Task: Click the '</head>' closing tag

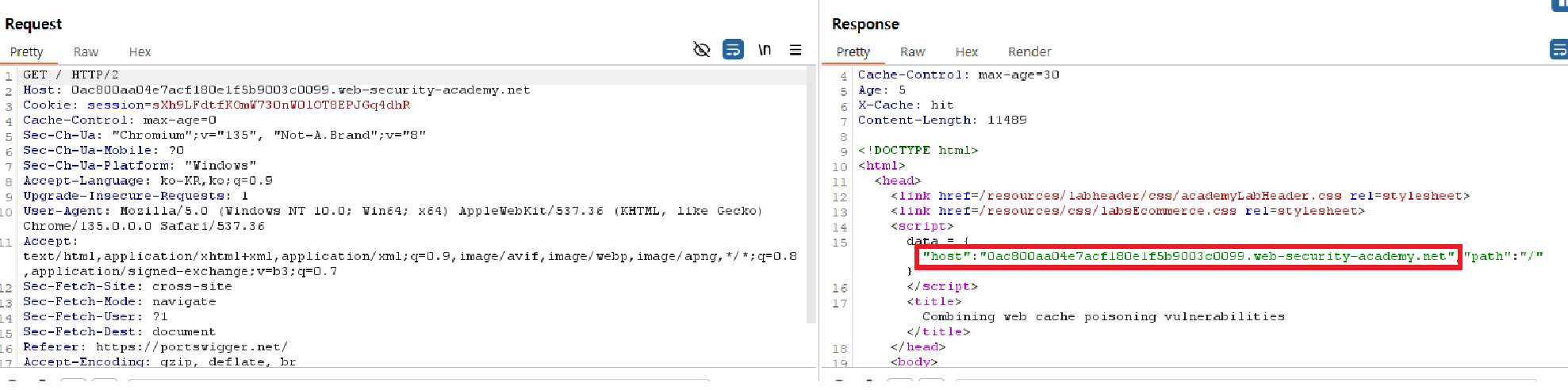Action: pyautogui.click(x=918, y=346)
